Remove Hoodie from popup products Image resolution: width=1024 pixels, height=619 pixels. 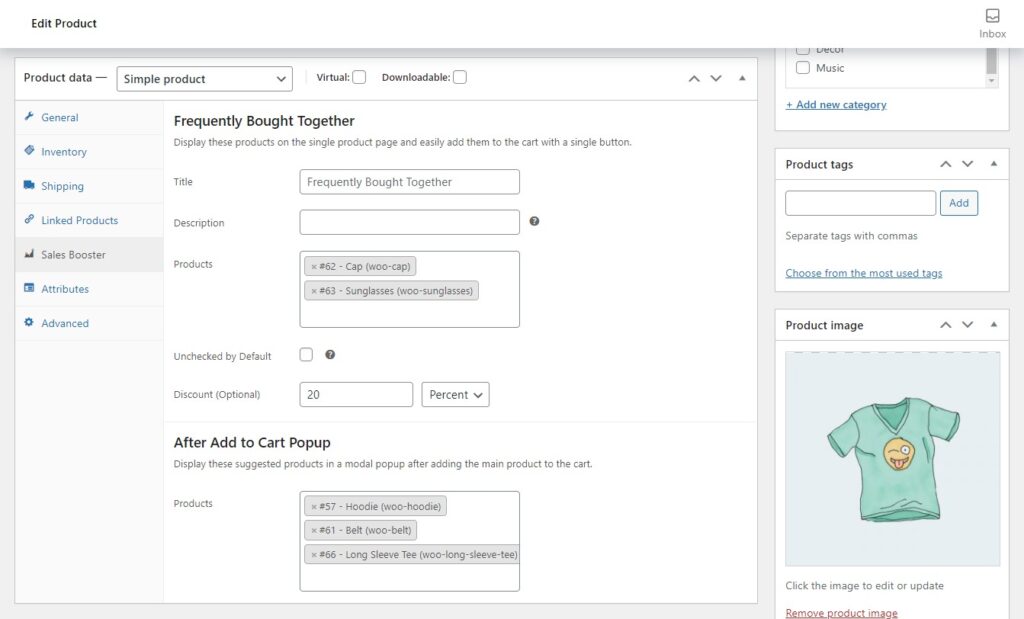point(313,507)
